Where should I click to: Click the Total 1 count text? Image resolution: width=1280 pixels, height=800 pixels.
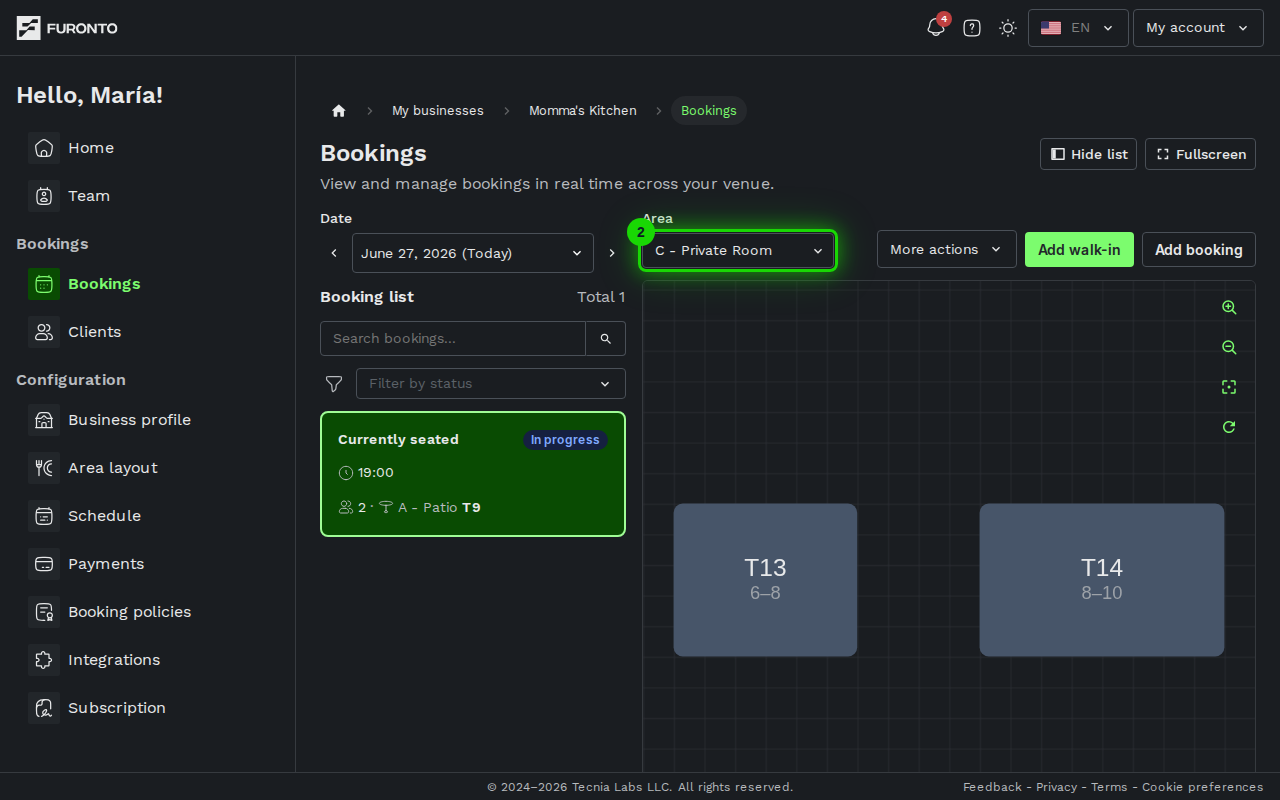click(601, 297)
